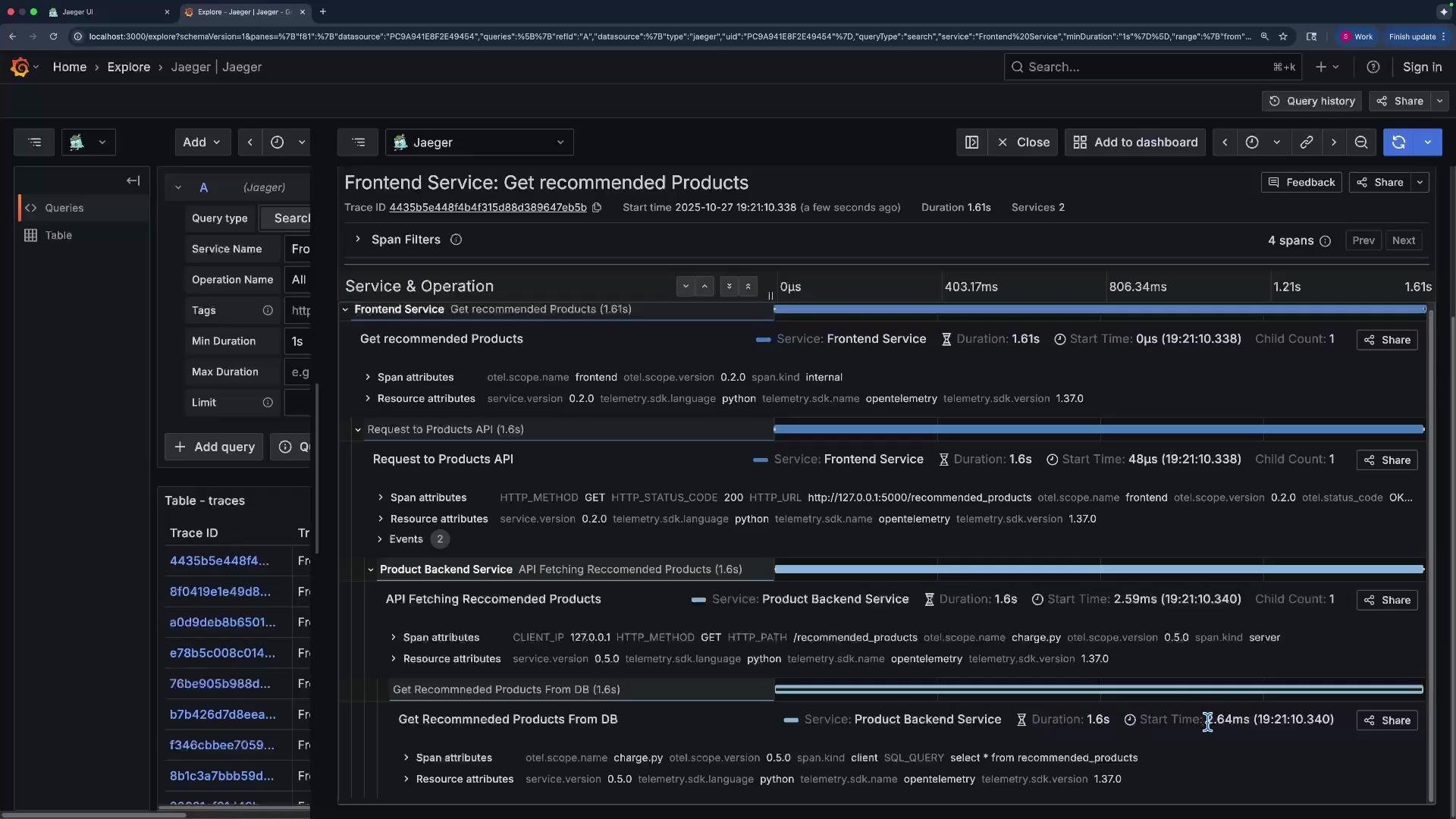
Task: Click the Feedback button
Action: pos(1301,183)
